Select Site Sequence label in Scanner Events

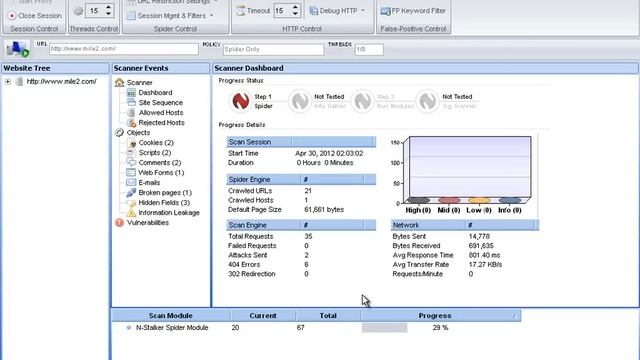point(160,102)
